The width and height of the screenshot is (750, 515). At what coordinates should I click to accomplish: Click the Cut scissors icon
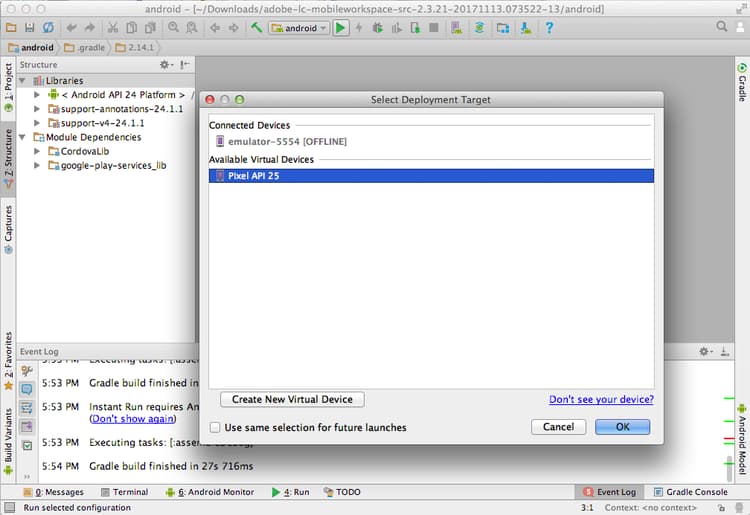tap(113, 28)
